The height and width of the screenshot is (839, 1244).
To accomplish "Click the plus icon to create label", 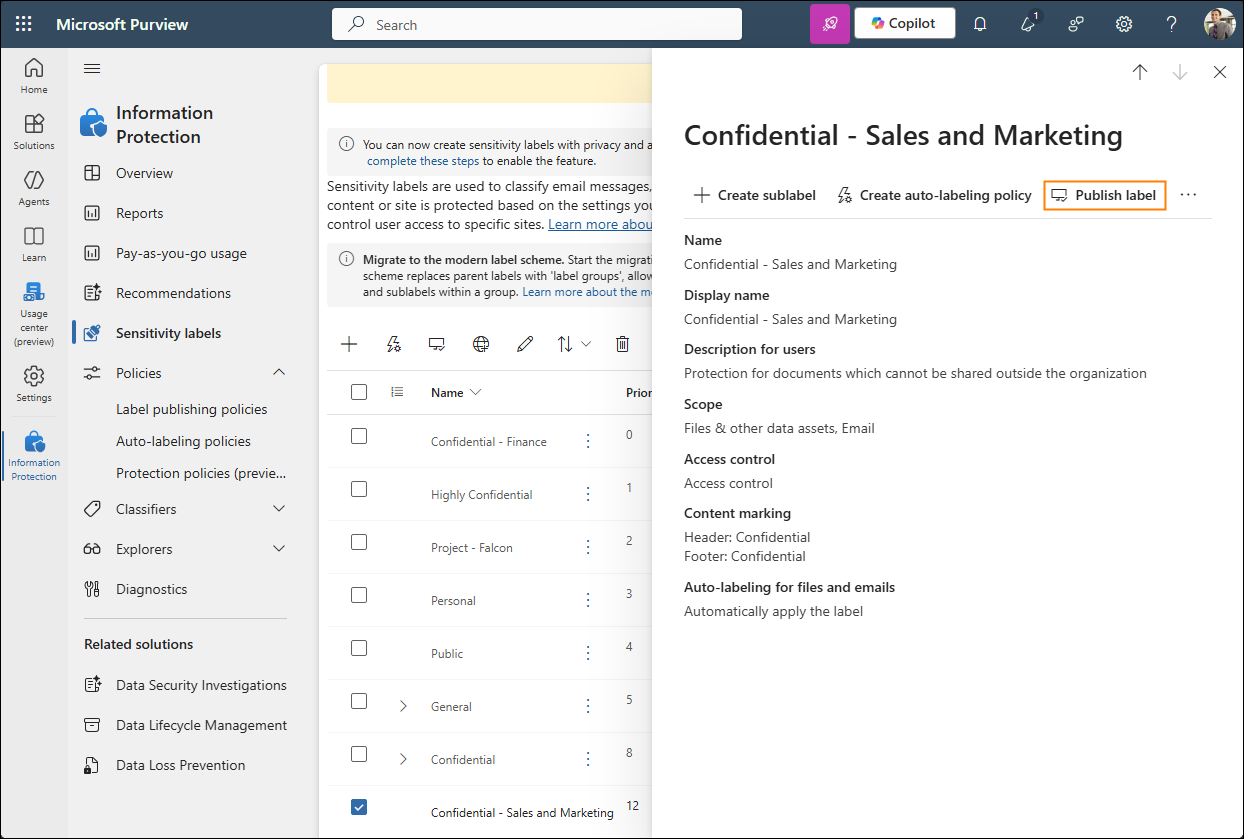I will coord(349,344).
